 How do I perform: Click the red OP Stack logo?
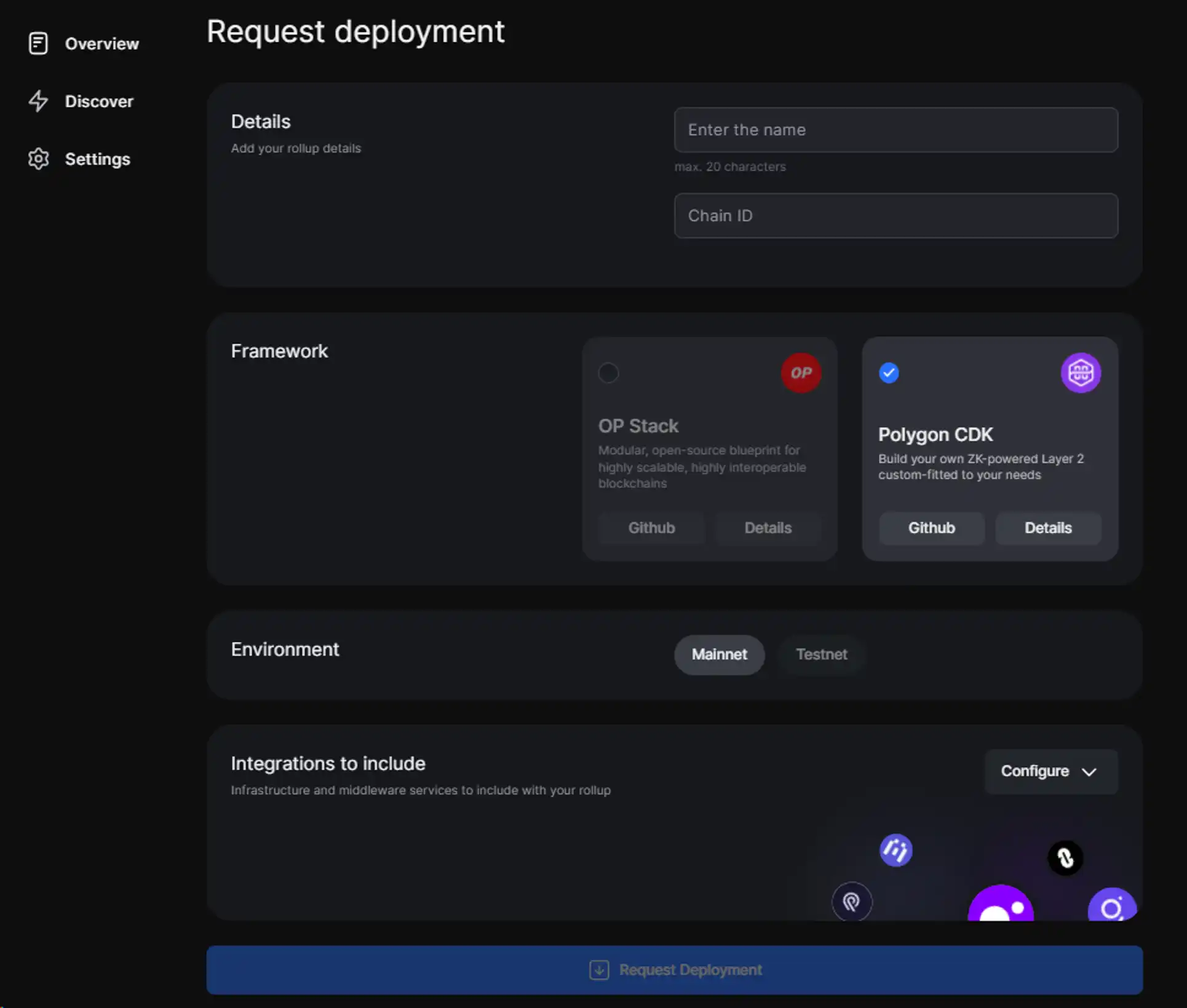(800, 373)
